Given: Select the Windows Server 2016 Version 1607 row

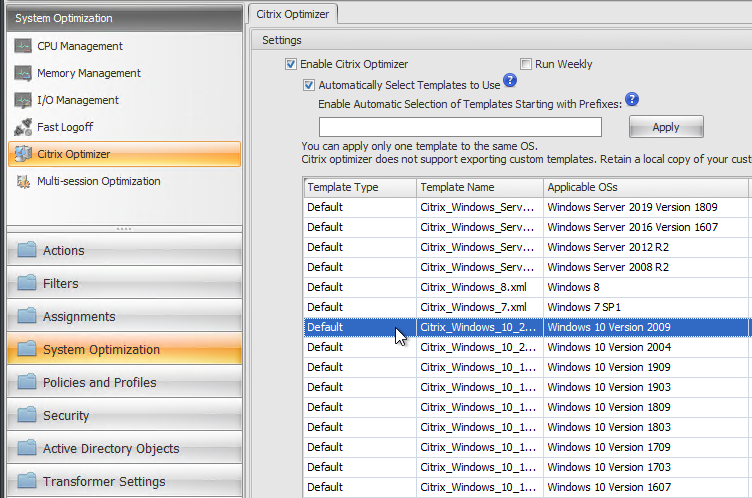Looking at the screenshot, I should point(526,227).
